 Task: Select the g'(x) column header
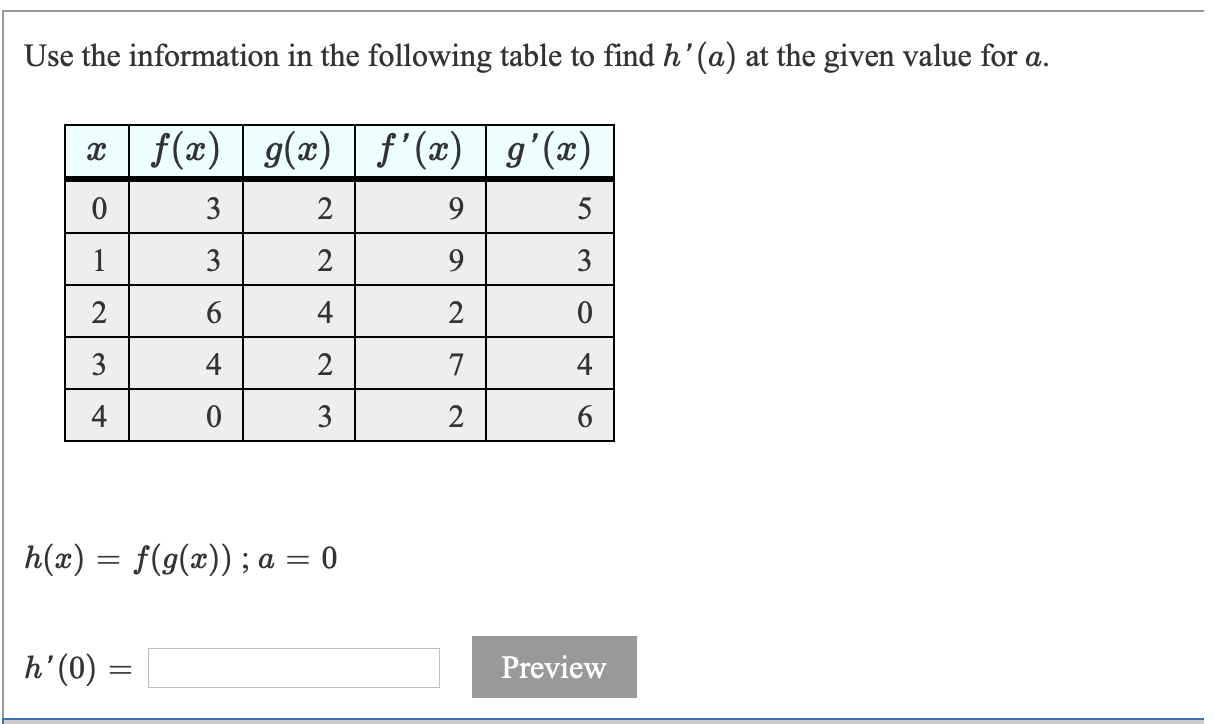(549, 150)
